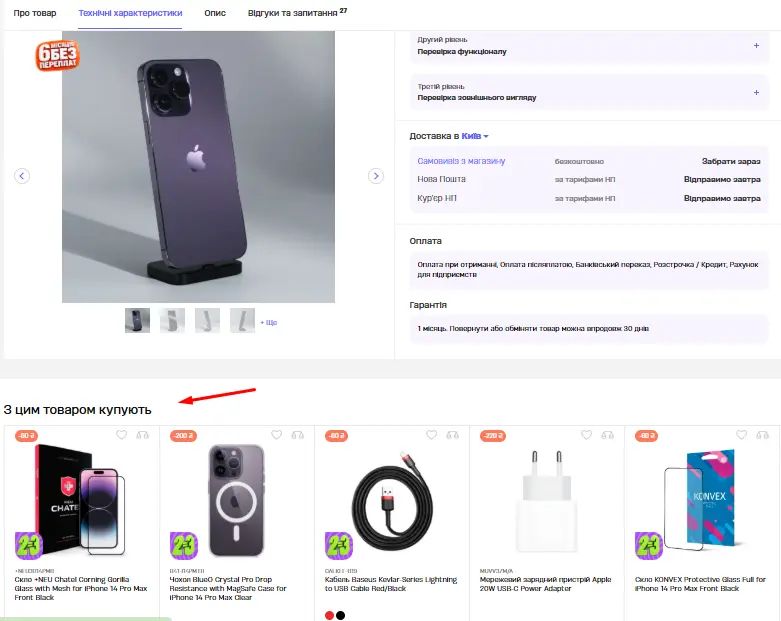Show more photos via '+ Ще' link
Image resolution: width=781 pixels, height=621 pixels.
[268, 322]
